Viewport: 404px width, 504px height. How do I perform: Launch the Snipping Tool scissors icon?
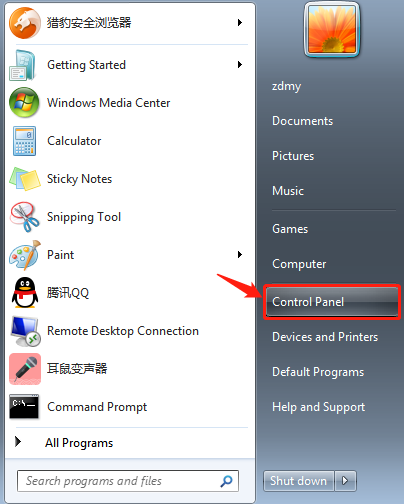coord(25,217)
